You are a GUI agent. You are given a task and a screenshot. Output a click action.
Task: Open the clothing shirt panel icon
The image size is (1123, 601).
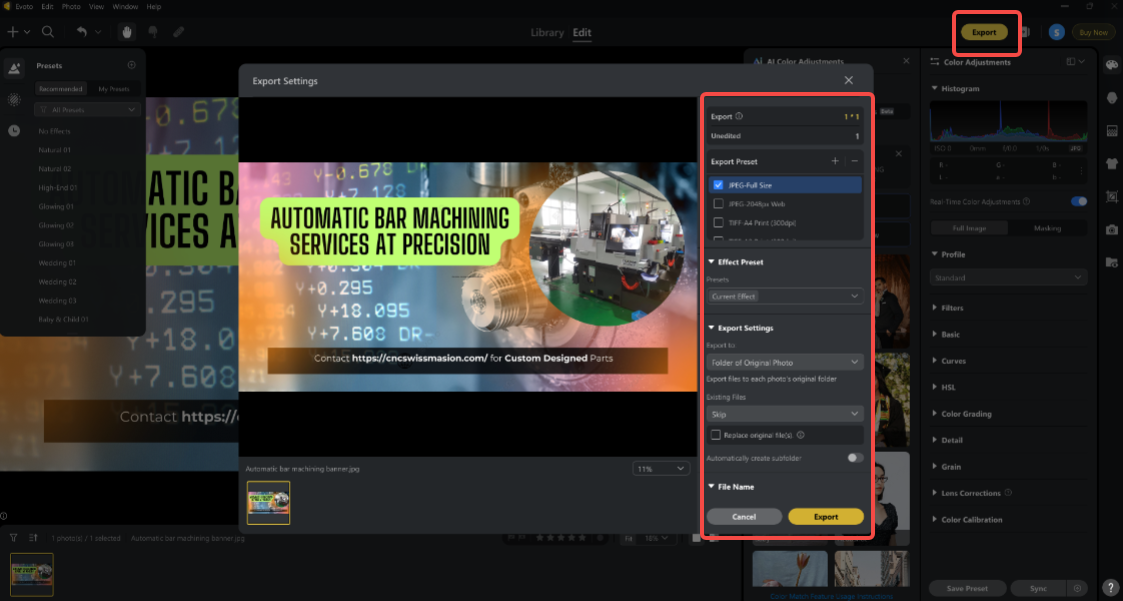pos(1111,163)
